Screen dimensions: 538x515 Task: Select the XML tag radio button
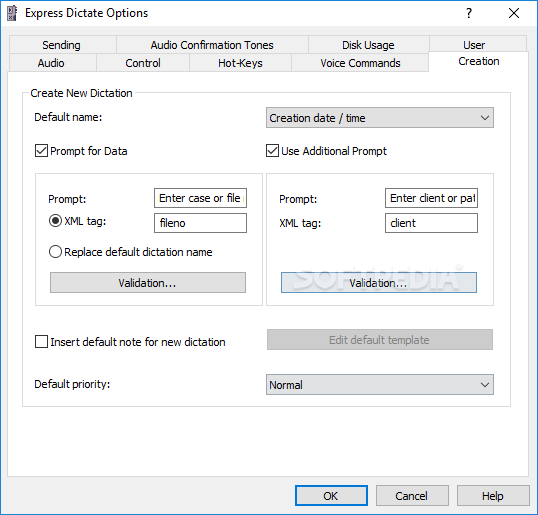pyautogui.click(x=55, y=221)
